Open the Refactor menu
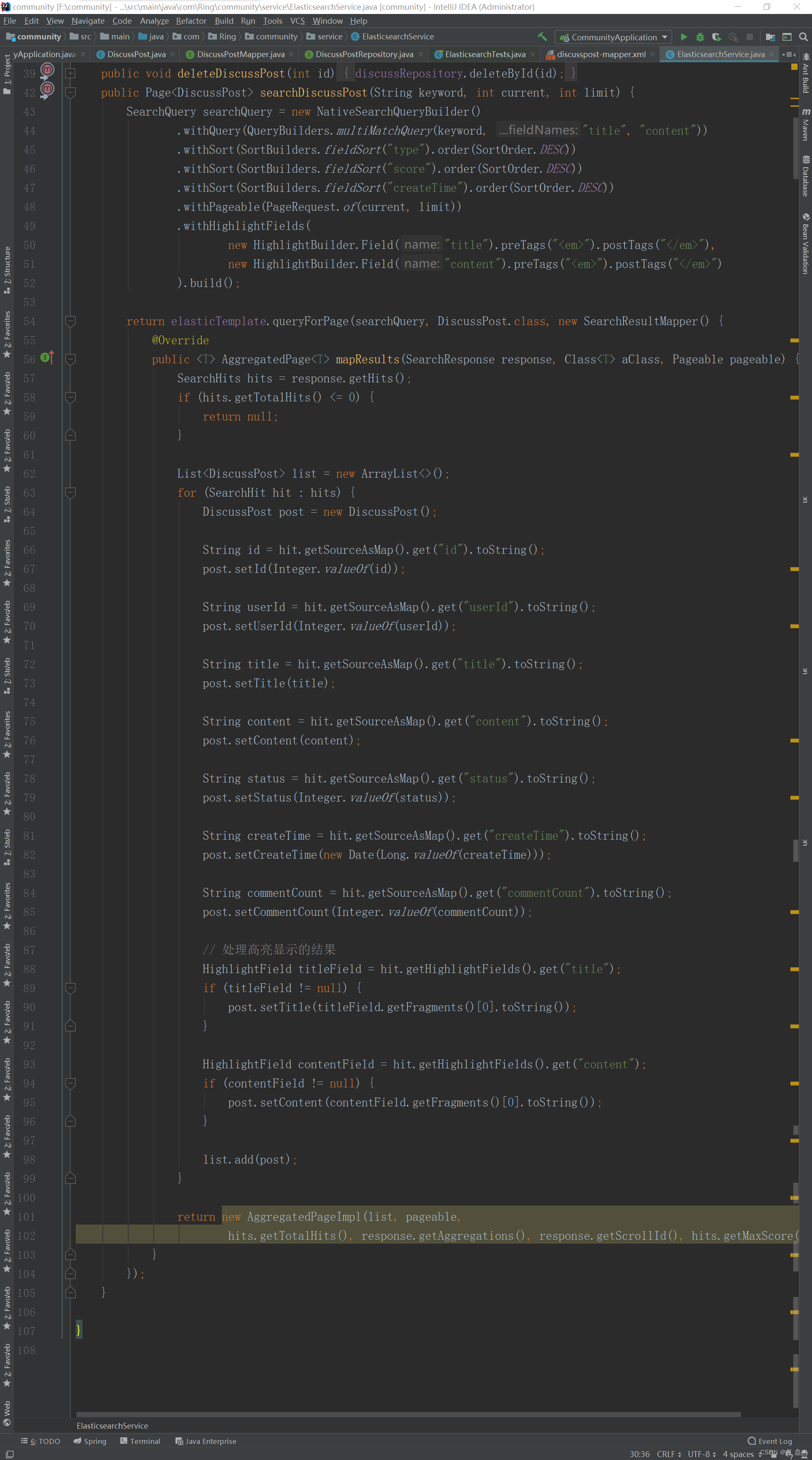Screen dimensions: 812x1460 (191, 21)
